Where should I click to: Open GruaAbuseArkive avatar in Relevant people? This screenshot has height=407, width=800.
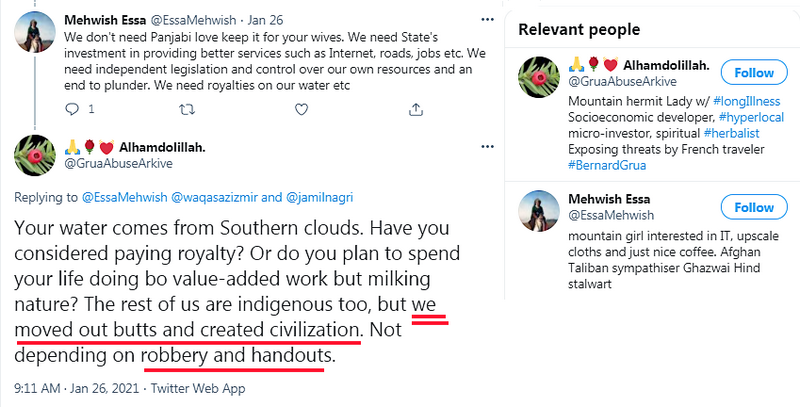pyautogui.click(x=540, y=80)
